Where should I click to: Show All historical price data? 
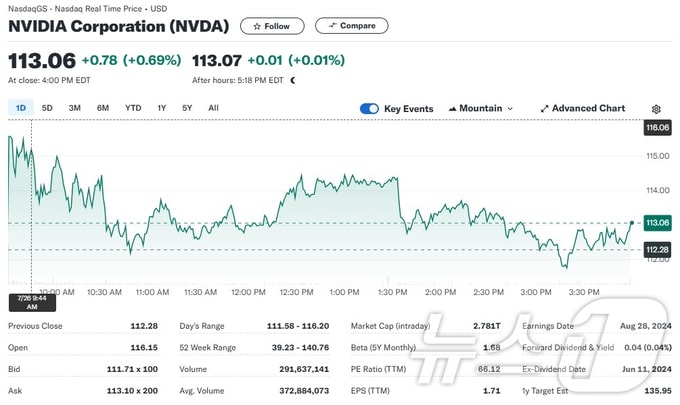point(213,108)
